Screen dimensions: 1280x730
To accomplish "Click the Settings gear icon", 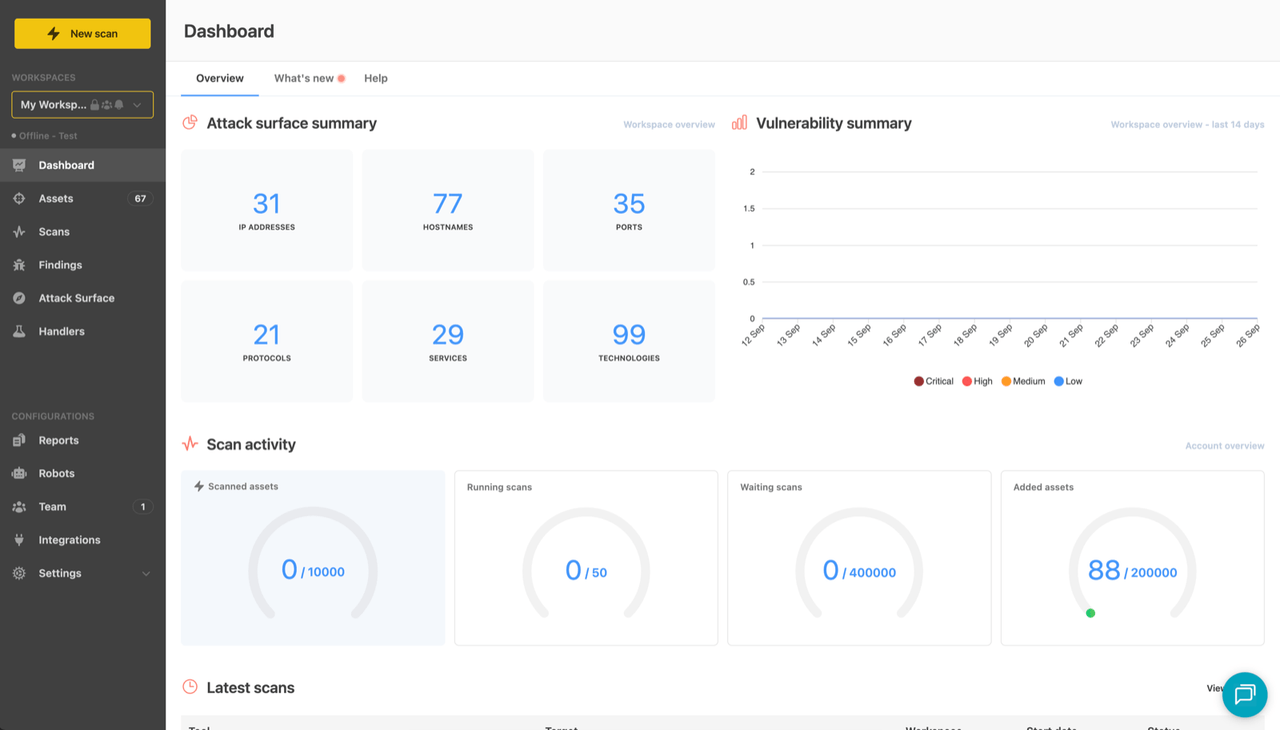I will [19, 573].
